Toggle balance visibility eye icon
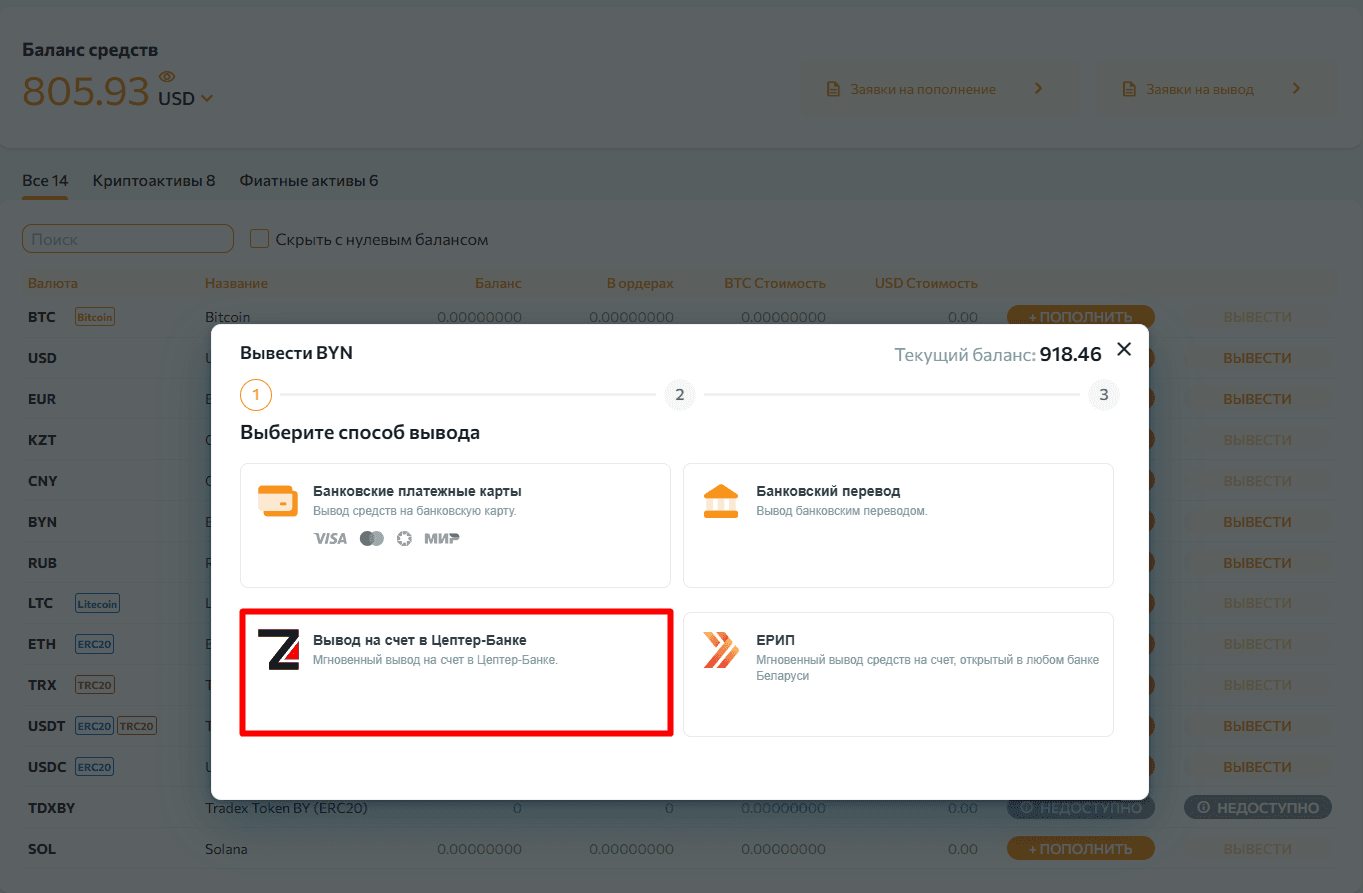1363x893 pixels. [x=166, y=77]
